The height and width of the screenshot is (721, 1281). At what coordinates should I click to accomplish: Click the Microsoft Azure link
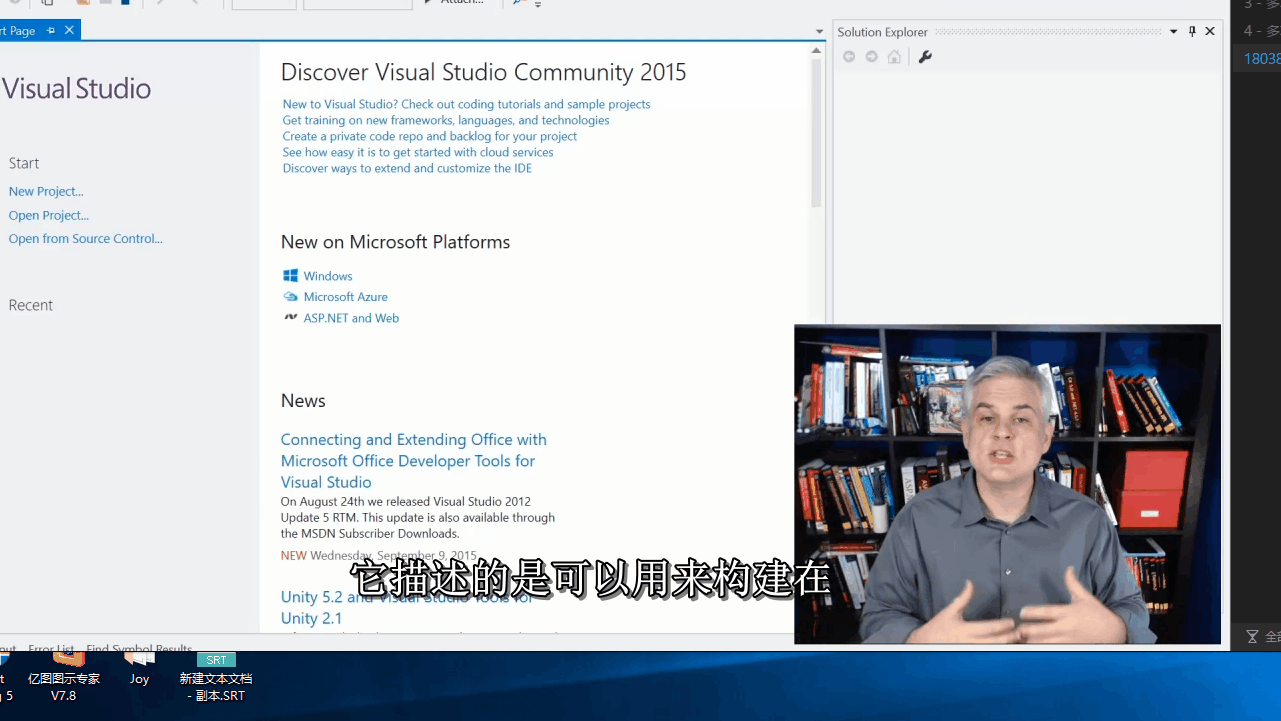[346, 297]
